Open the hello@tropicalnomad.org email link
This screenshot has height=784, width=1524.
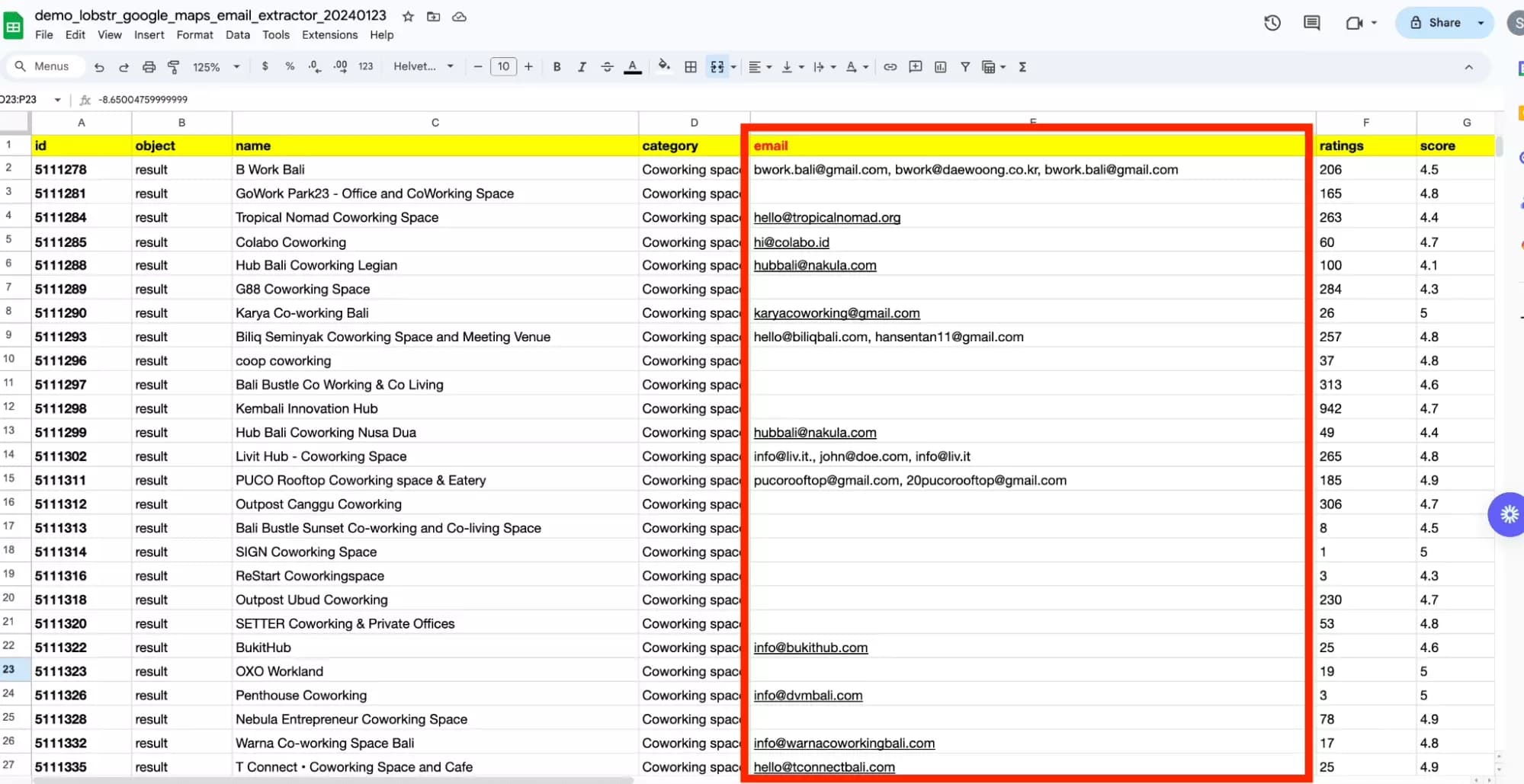(826, 217)
